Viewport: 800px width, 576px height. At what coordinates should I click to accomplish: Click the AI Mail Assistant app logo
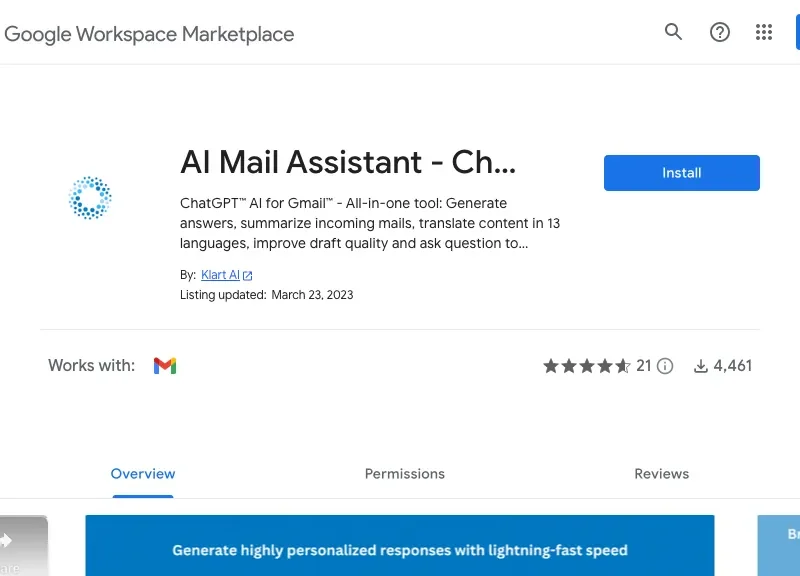pyautogui.click(x=90, y=197)
